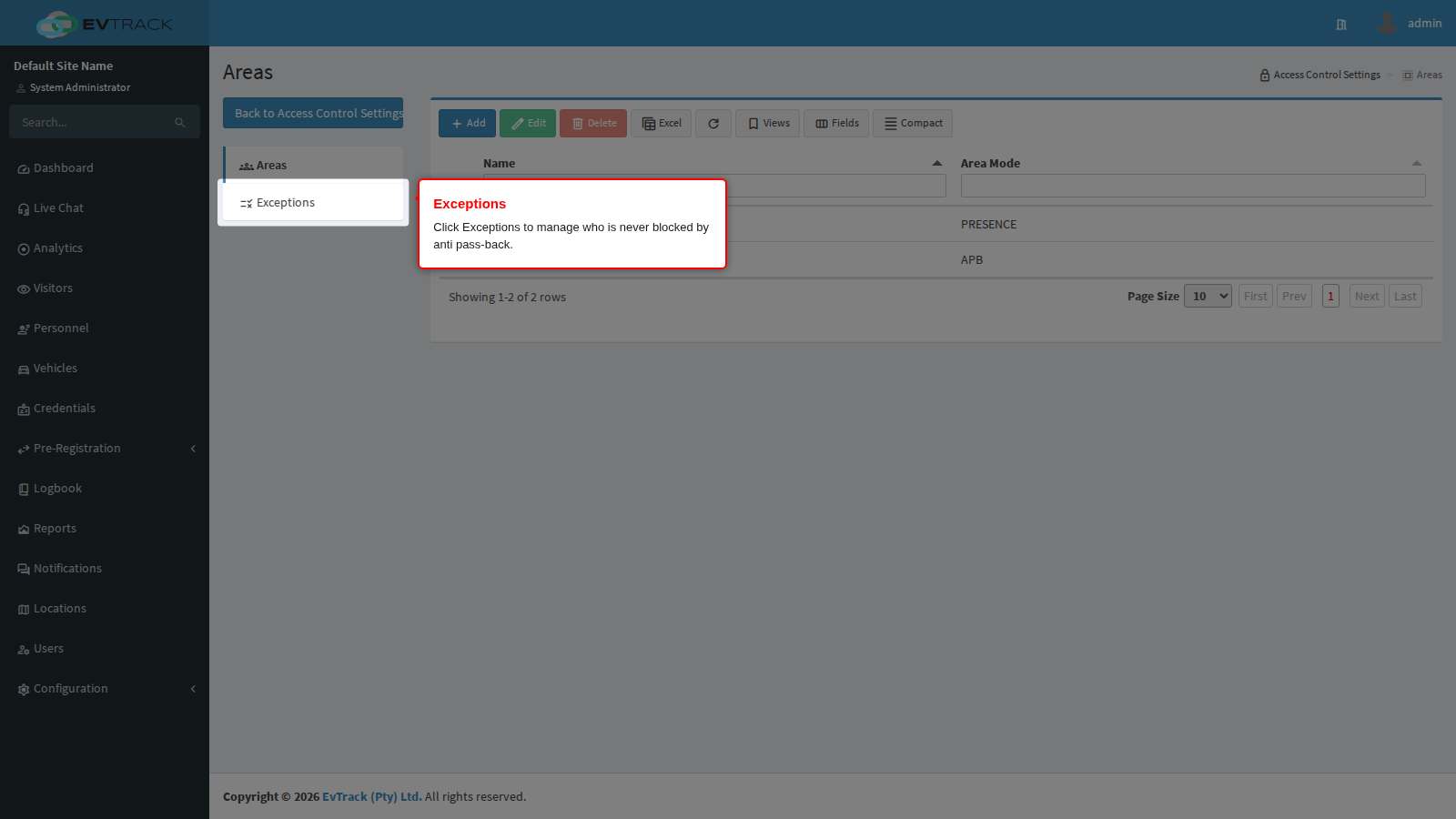
Task: Click the Delete button
Action: coord(593,123)
